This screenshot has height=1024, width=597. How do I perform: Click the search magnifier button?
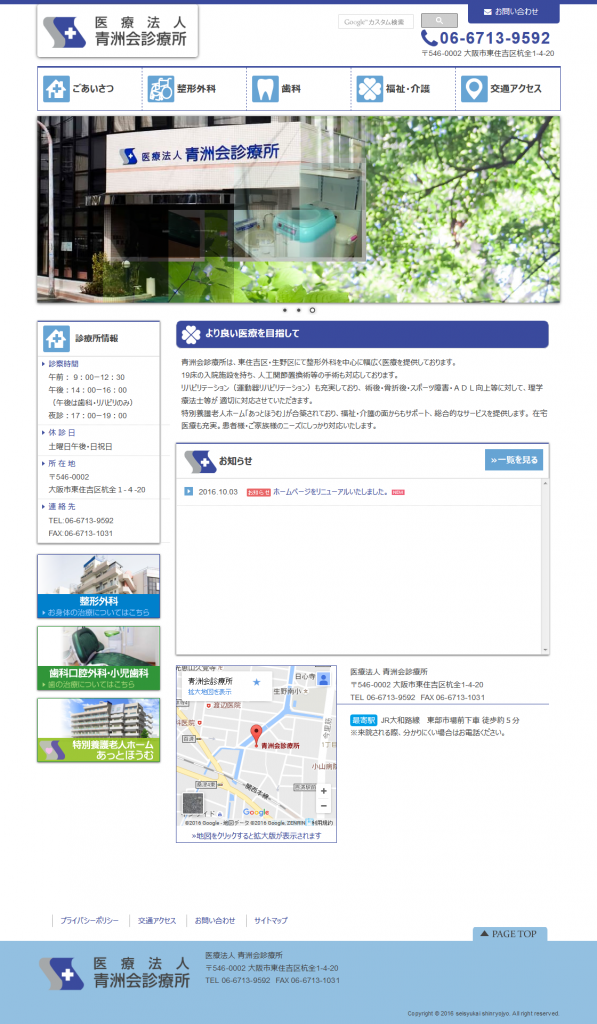[439, 21]
